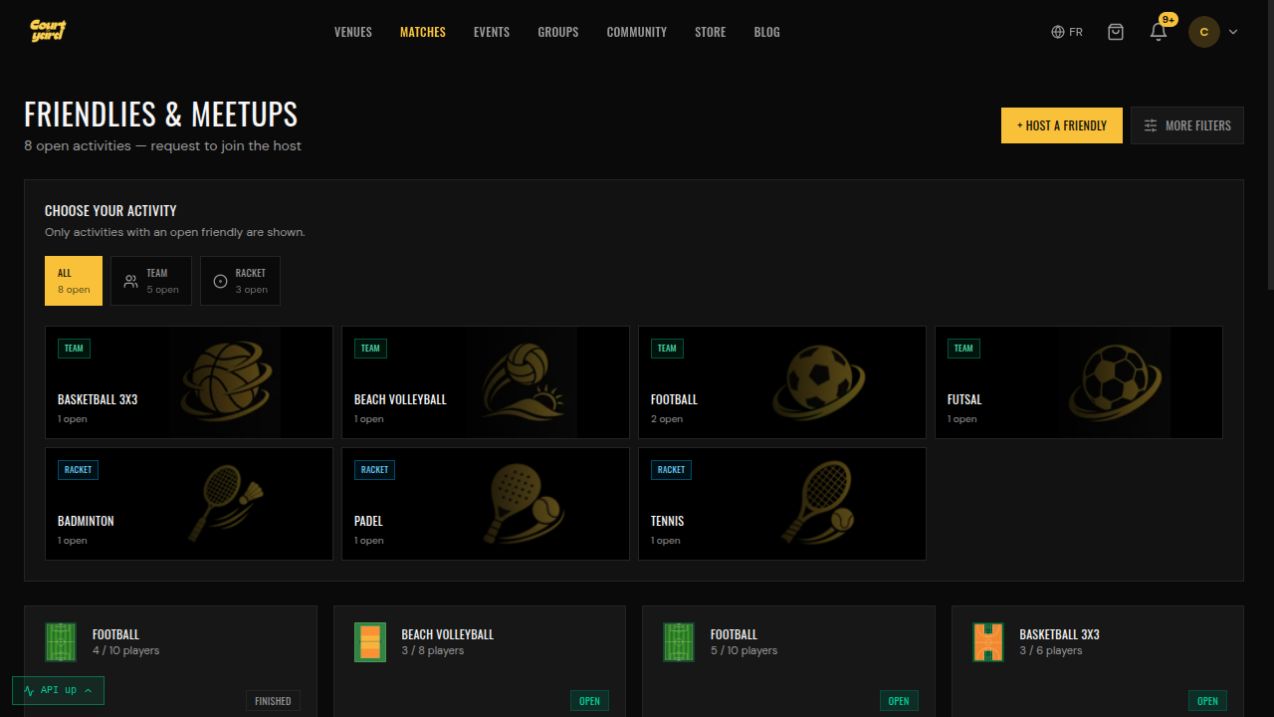Viewport: 1274px width, 717px height.
Task: Click the globe language icon
Action: pos(1058,32)
